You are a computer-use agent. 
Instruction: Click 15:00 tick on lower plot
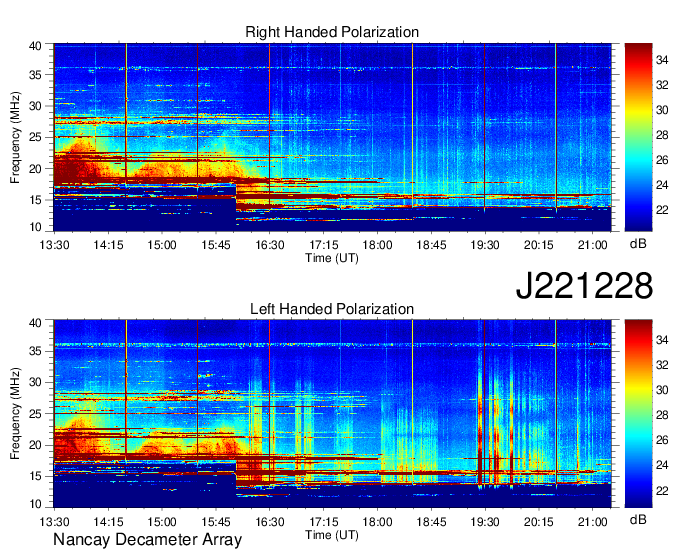pos(162,522)
